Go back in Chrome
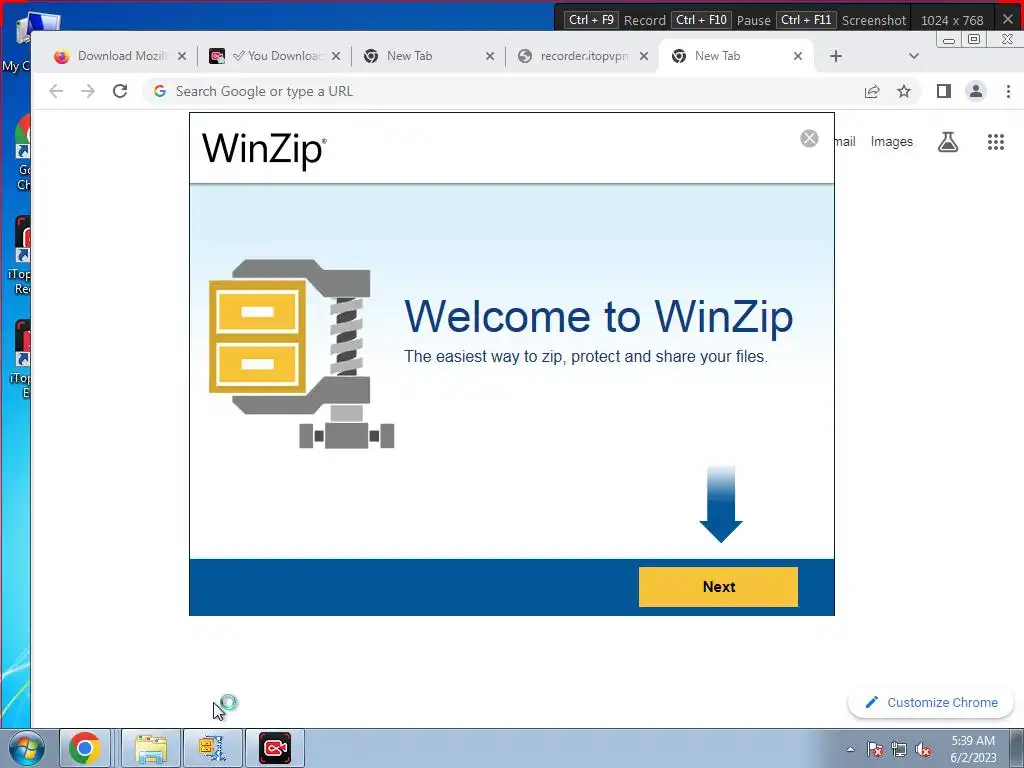Screen dimensions: 1024x768 (x=56, y=91)
